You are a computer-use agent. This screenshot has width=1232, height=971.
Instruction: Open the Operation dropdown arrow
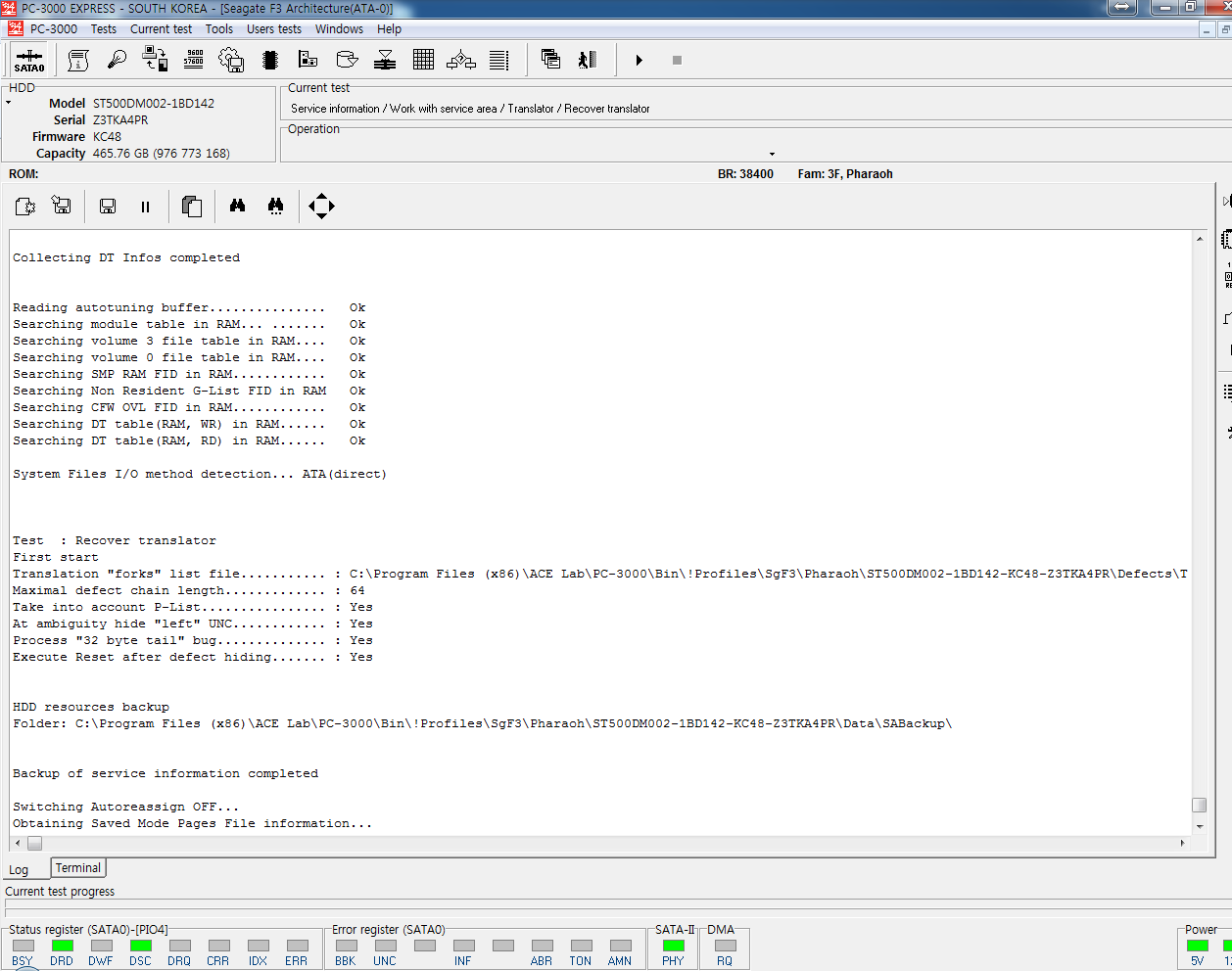(772, 154)
